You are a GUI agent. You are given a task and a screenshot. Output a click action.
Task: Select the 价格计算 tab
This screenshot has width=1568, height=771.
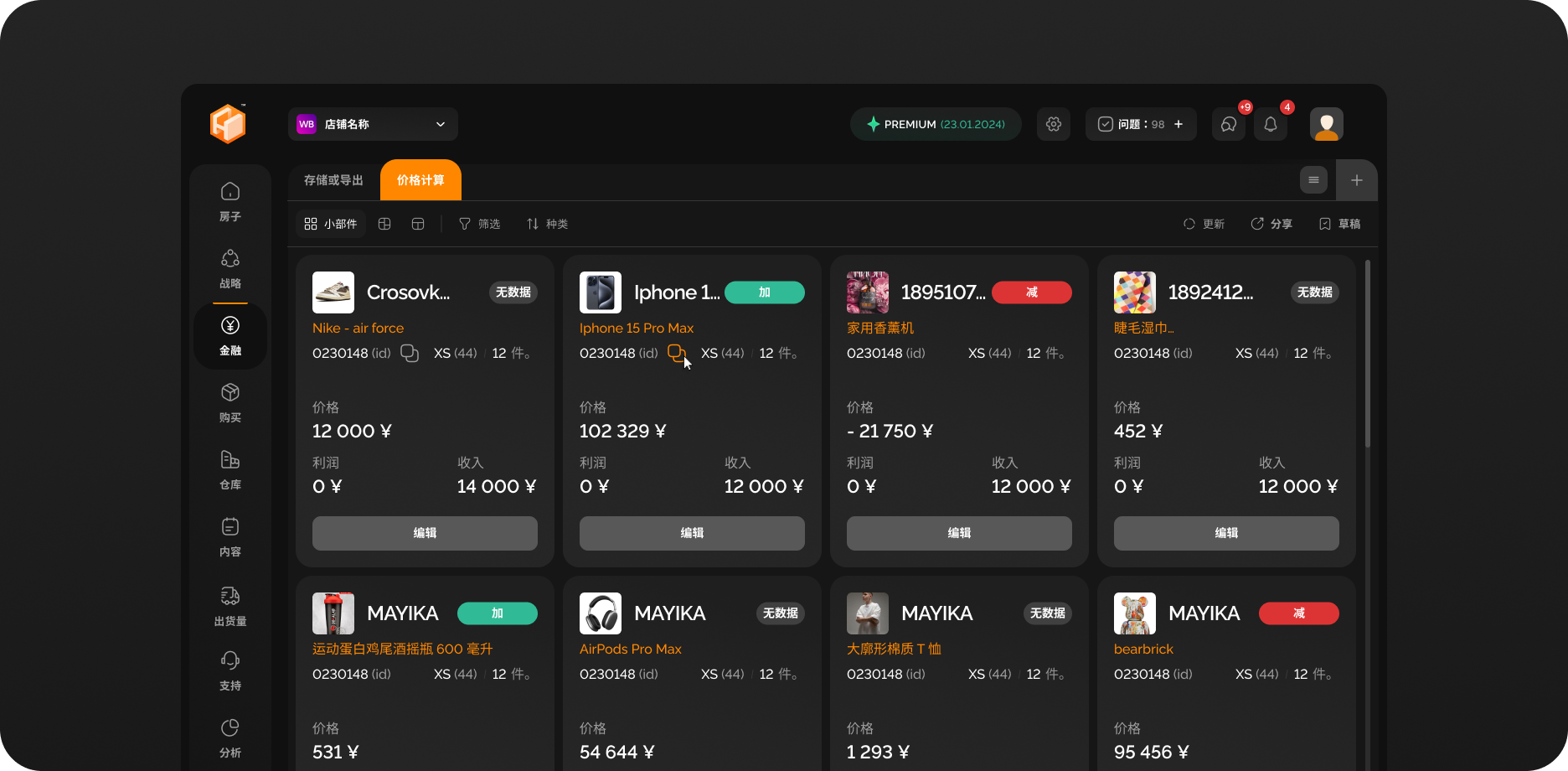coord(420,180)
